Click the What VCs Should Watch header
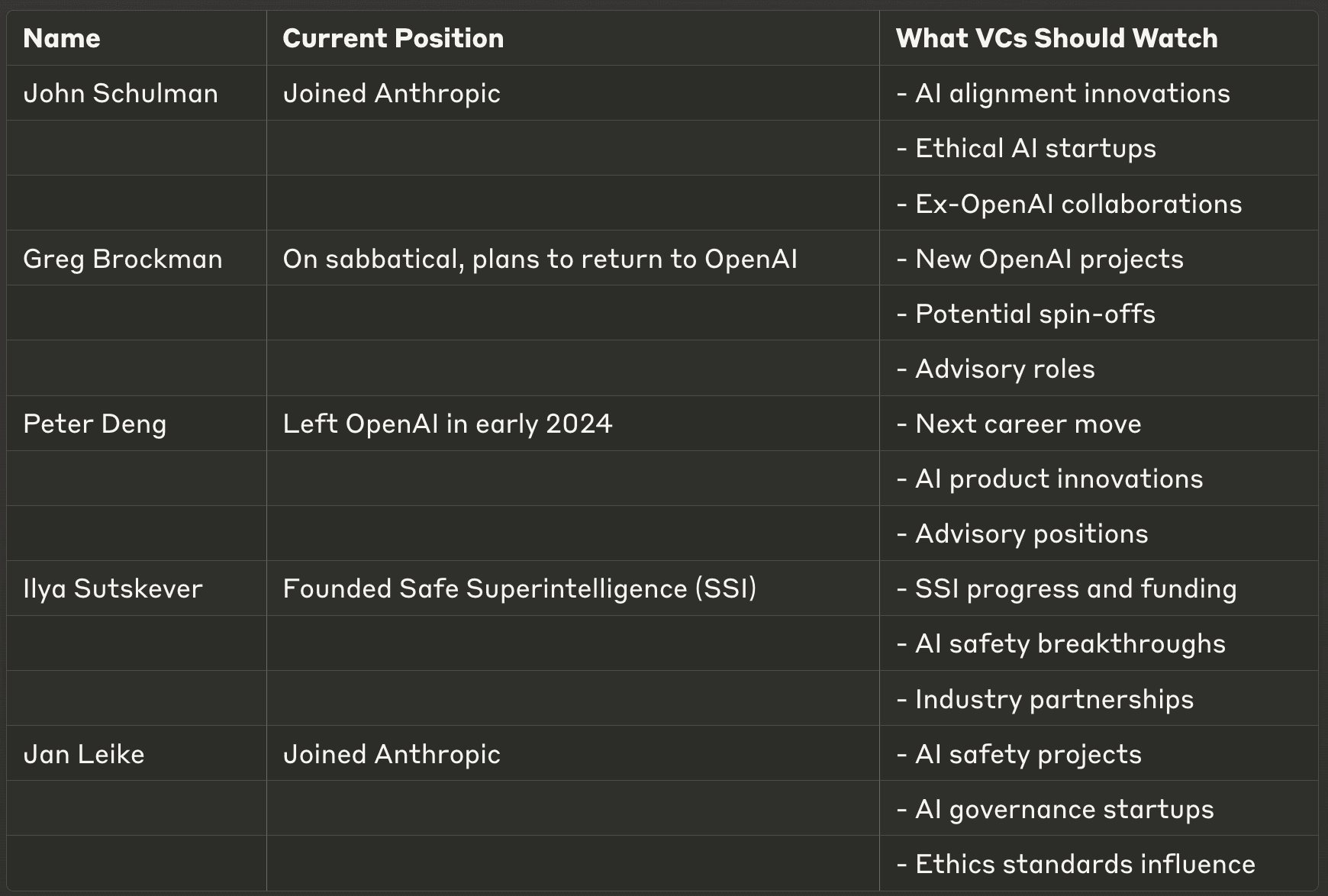 [1098, 38]
